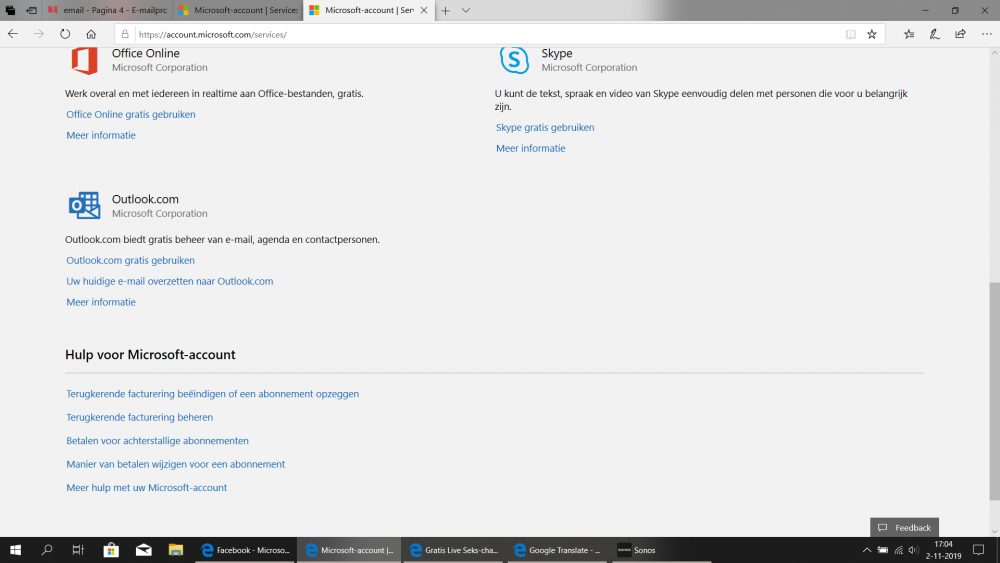Open the browser home page icon

pyautogui.click(x=91, y=34)
